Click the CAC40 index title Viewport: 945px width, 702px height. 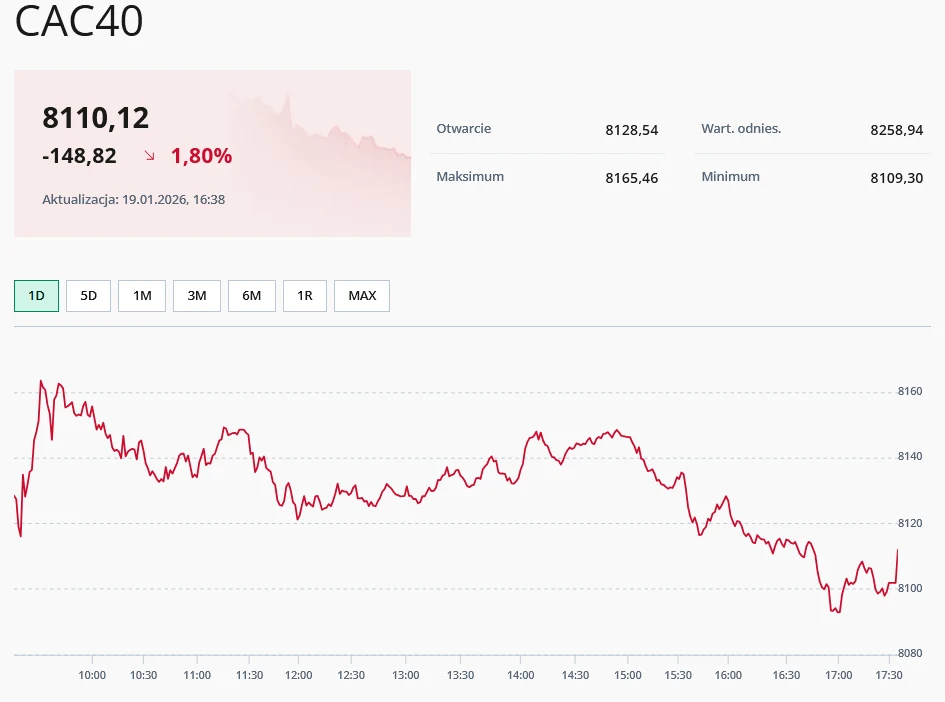tap(80, 22)
